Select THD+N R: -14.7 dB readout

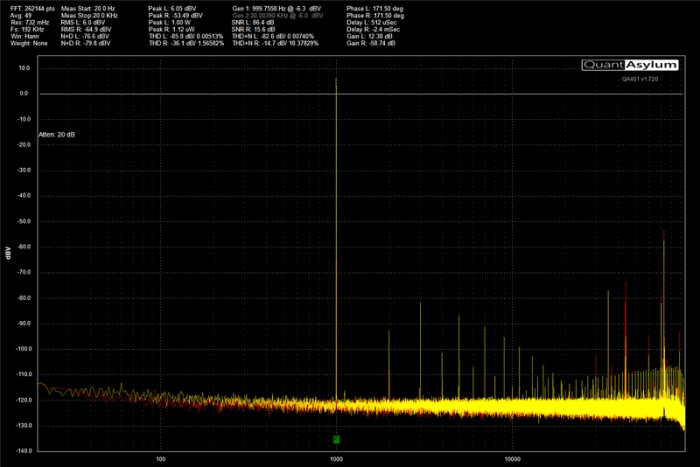point(275,43)
